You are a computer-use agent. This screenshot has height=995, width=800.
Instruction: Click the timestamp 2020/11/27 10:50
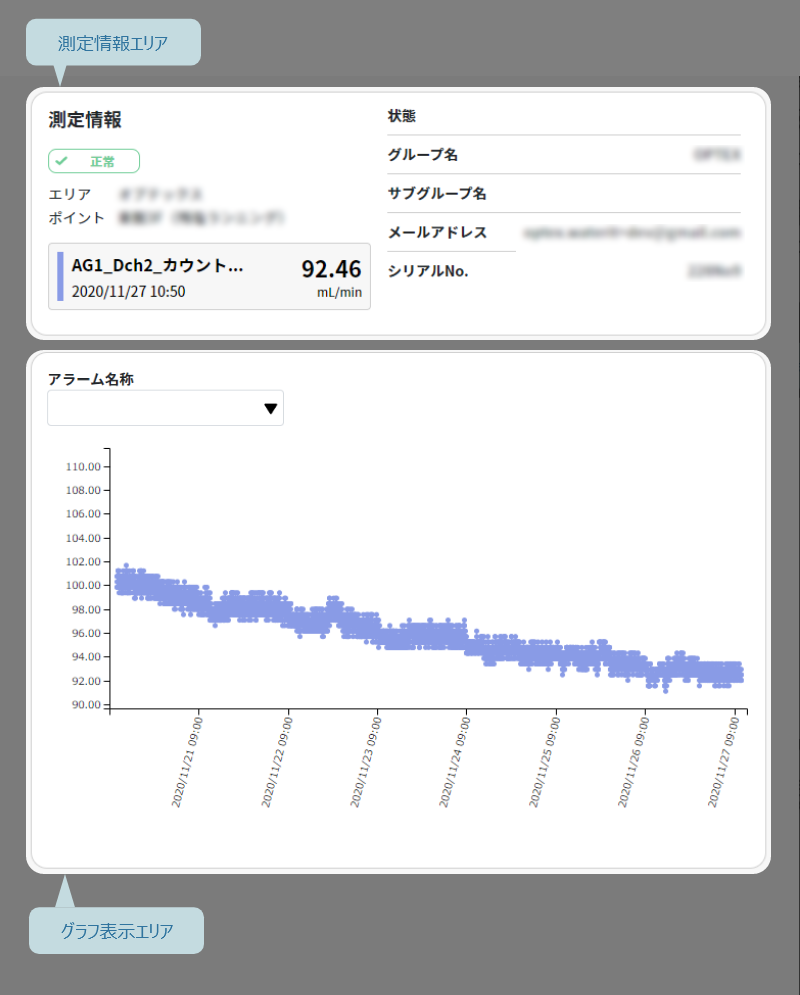tap(129, 292)
